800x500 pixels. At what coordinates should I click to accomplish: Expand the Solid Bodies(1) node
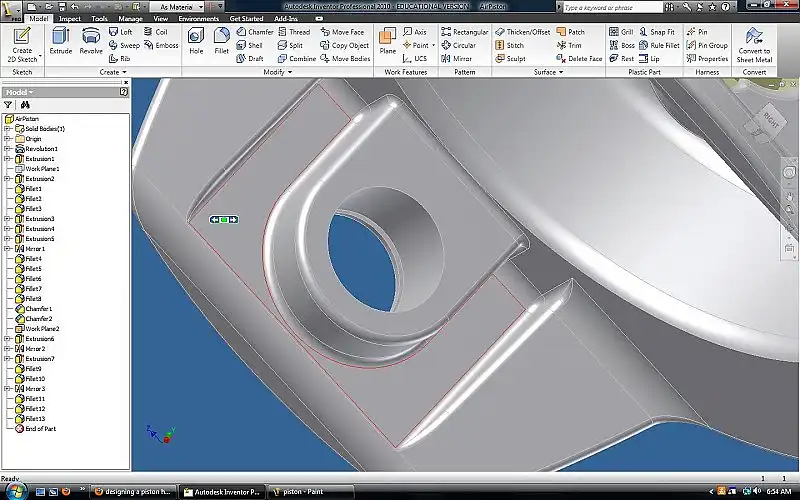click(7, 129)
